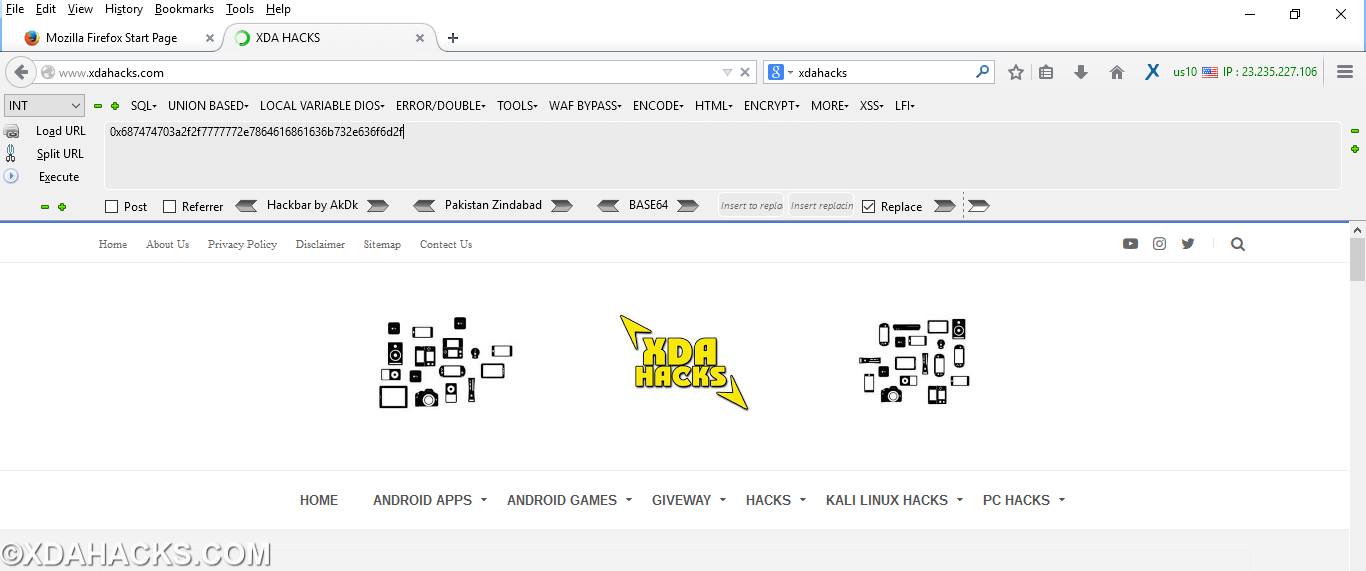Click the right arrow after Replace checkbox

[x=944, y=206]
